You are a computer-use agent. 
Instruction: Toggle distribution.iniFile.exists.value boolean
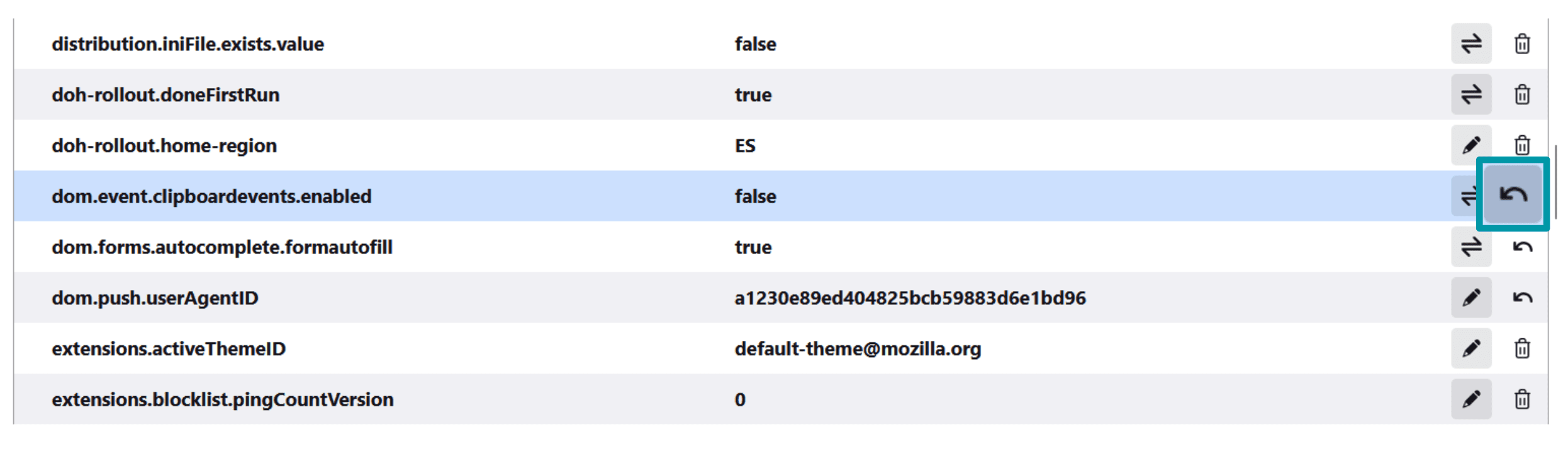(1471, 44)
